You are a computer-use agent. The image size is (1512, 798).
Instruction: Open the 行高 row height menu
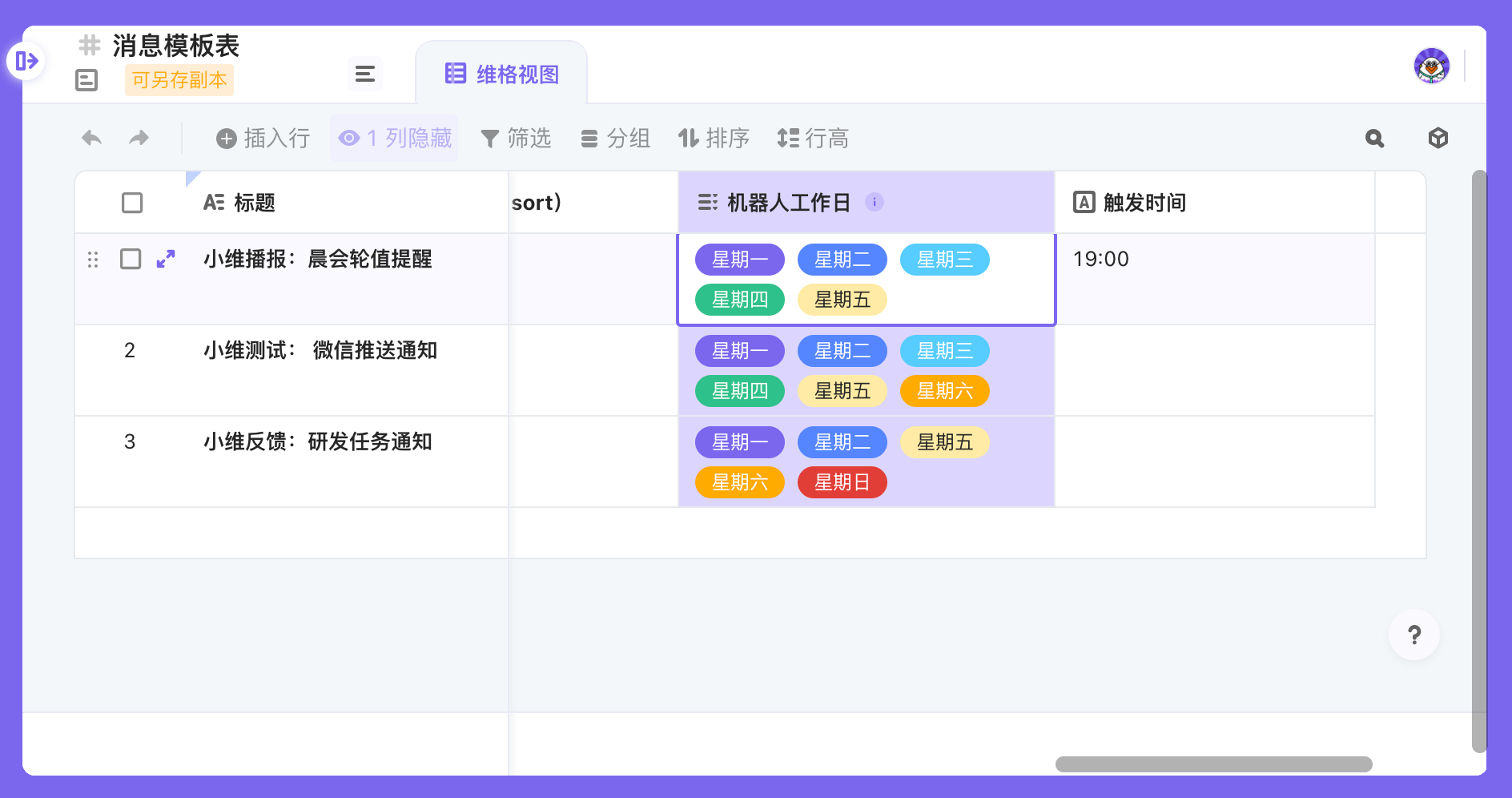pyautogui.click(x=813, y=139)
